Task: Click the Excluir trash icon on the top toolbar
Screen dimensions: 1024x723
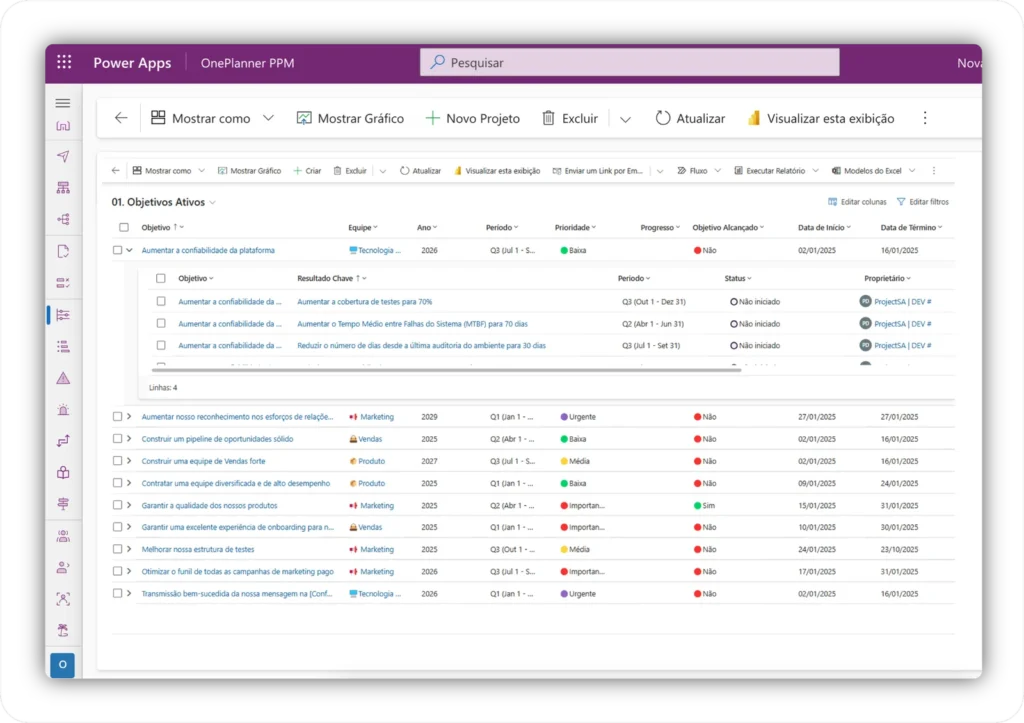Action: tap(551, 118)
